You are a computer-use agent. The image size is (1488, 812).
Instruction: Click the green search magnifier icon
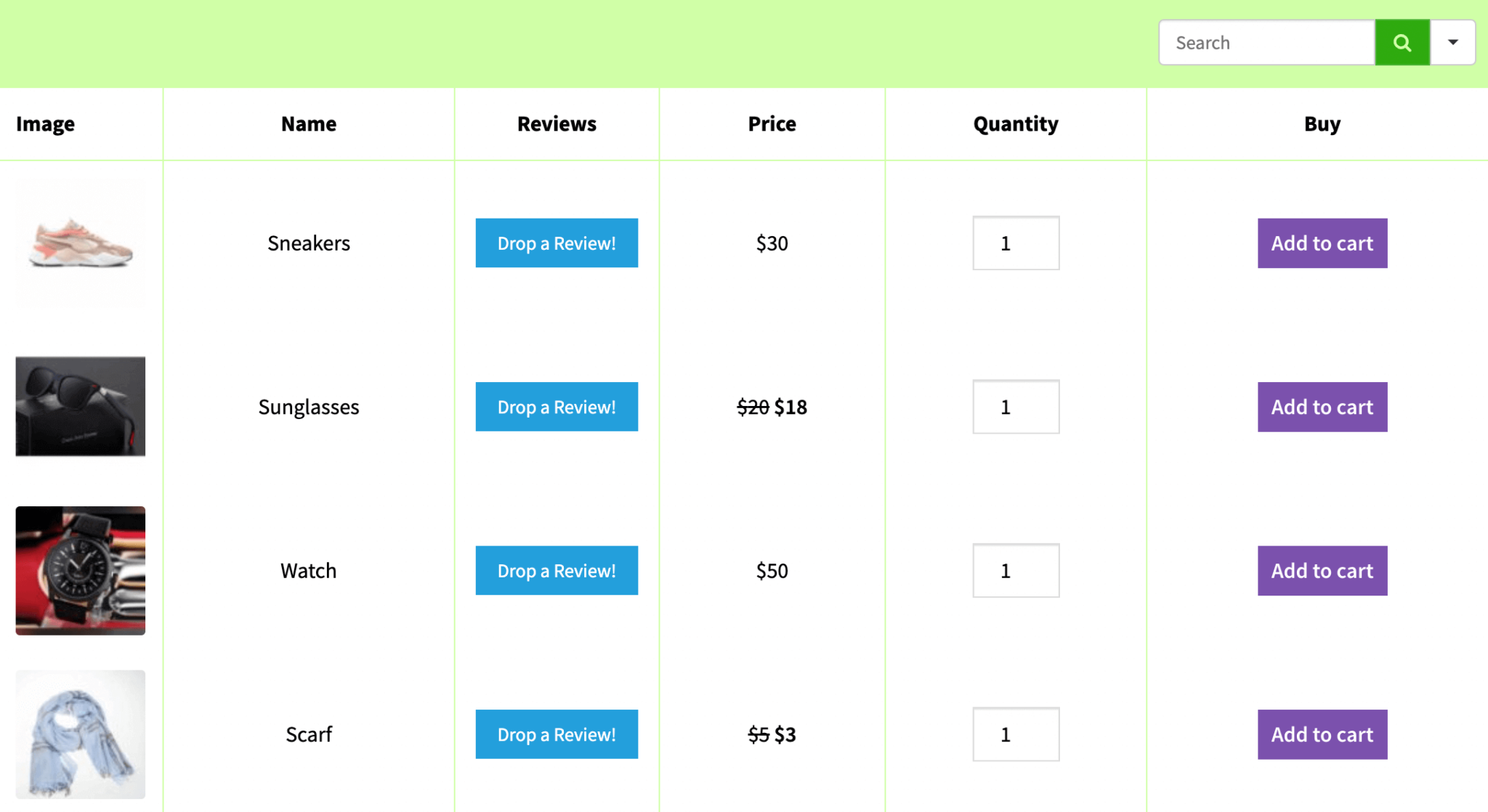(1402, 42)
